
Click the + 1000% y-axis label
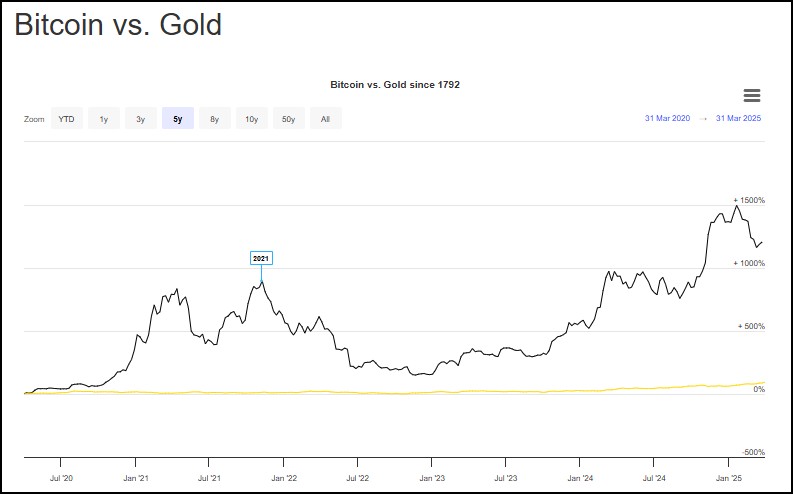click(749, 263)
